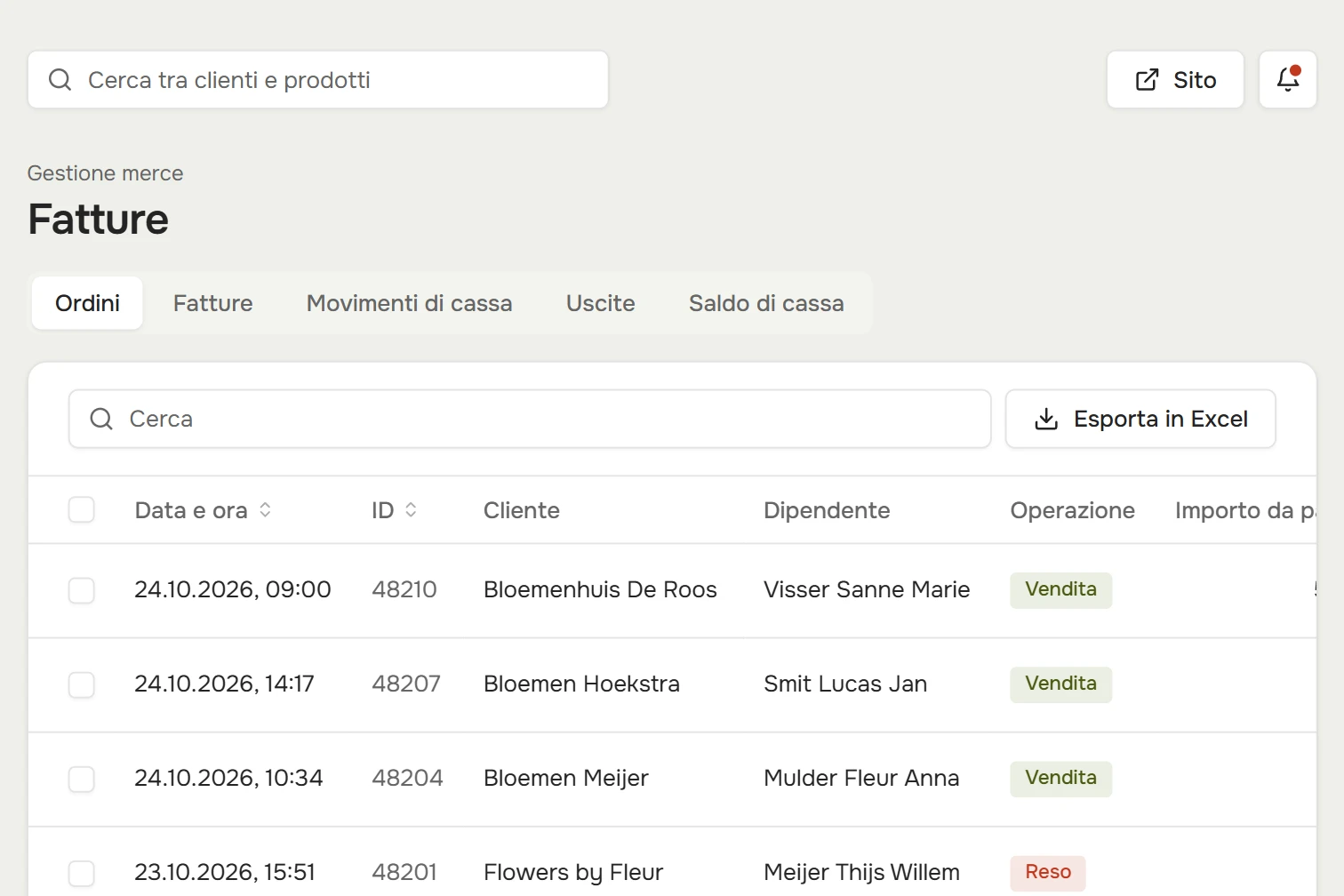Click the Operazione column header
This screenshot has width=1344, height=896.
(x=1072, y=510)
